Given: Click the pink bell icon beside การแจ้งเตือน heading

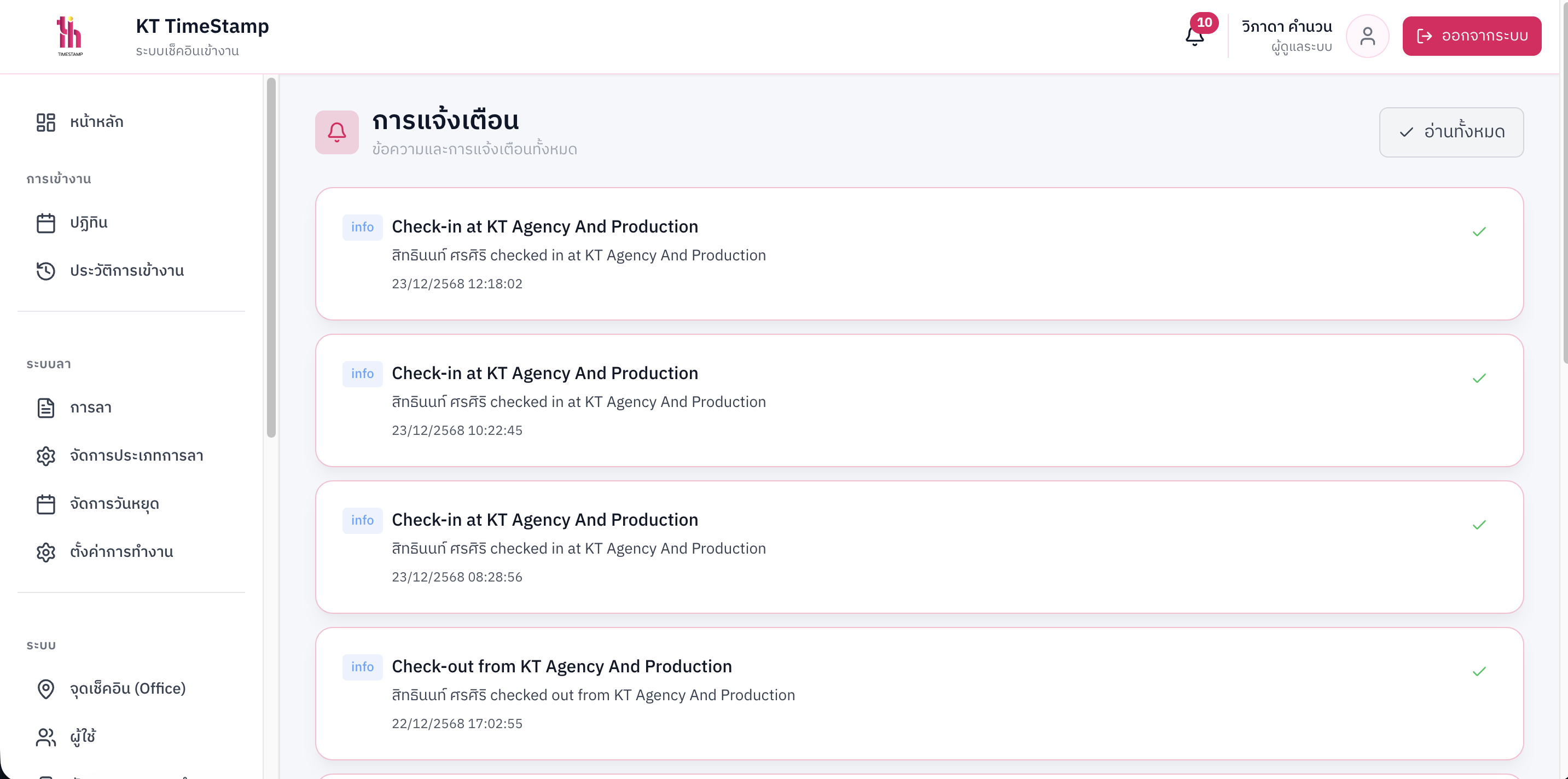Looking at the screenshot, I should coord(336,132).
